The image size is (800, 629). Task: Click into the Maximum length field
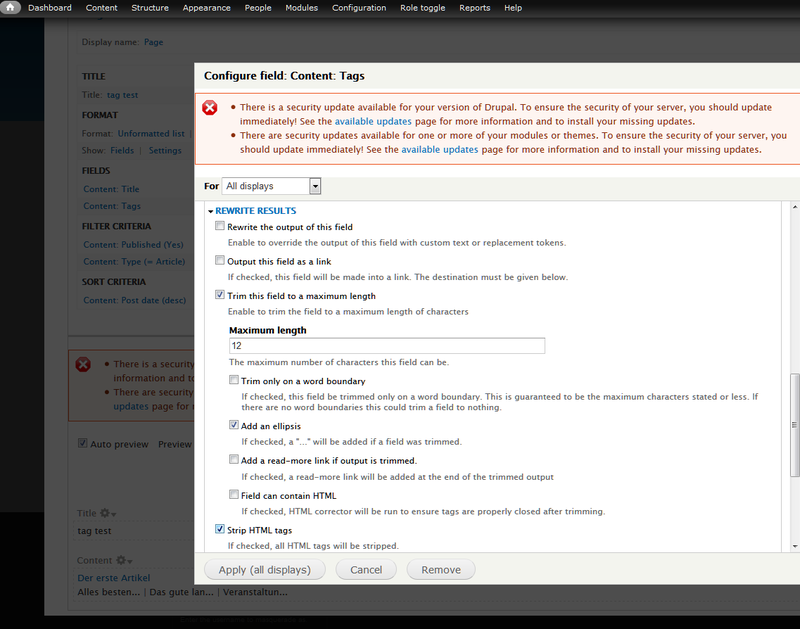387,345
